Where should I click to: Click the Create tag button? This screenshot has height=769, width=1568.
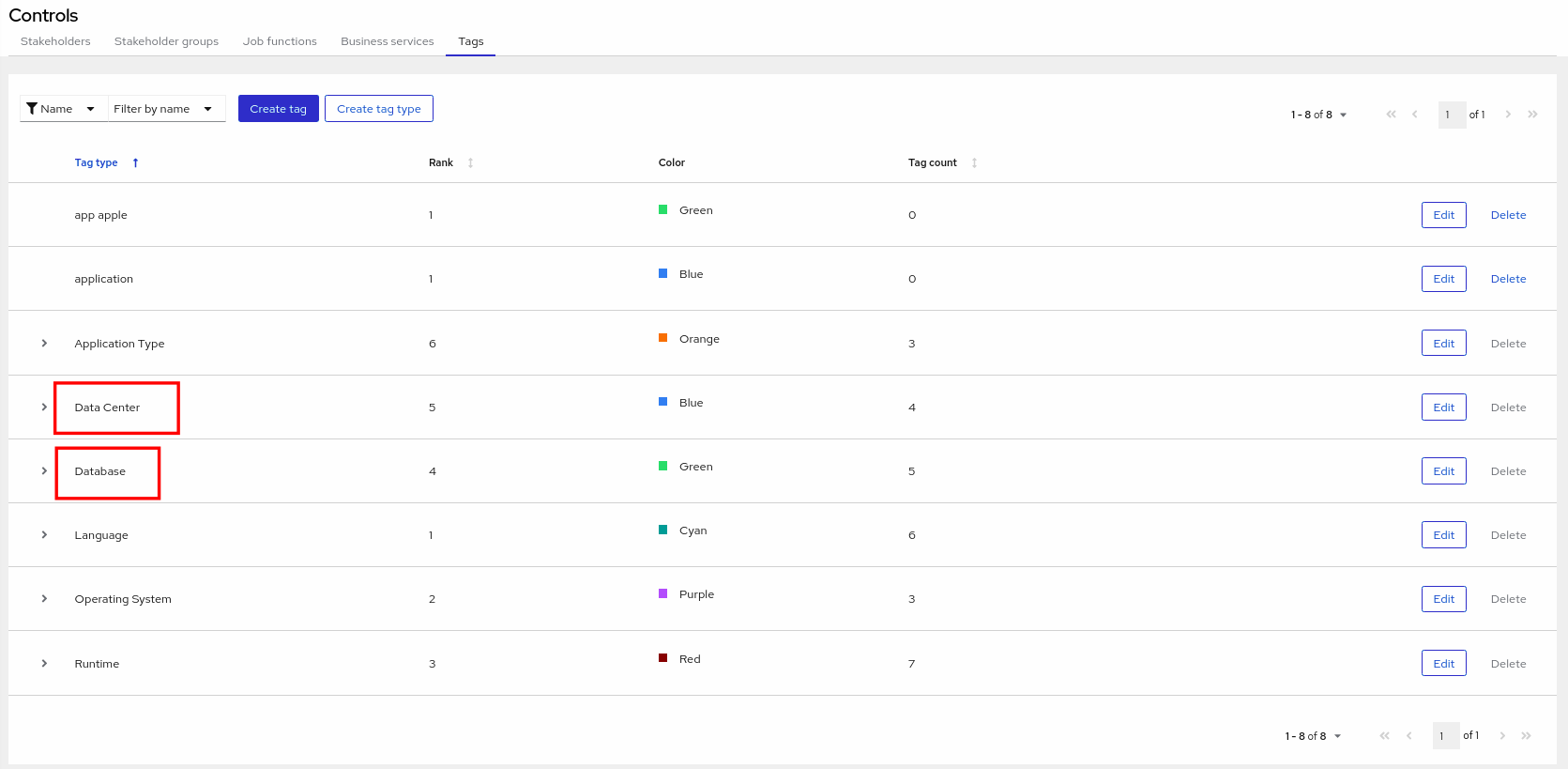point(278,109)
